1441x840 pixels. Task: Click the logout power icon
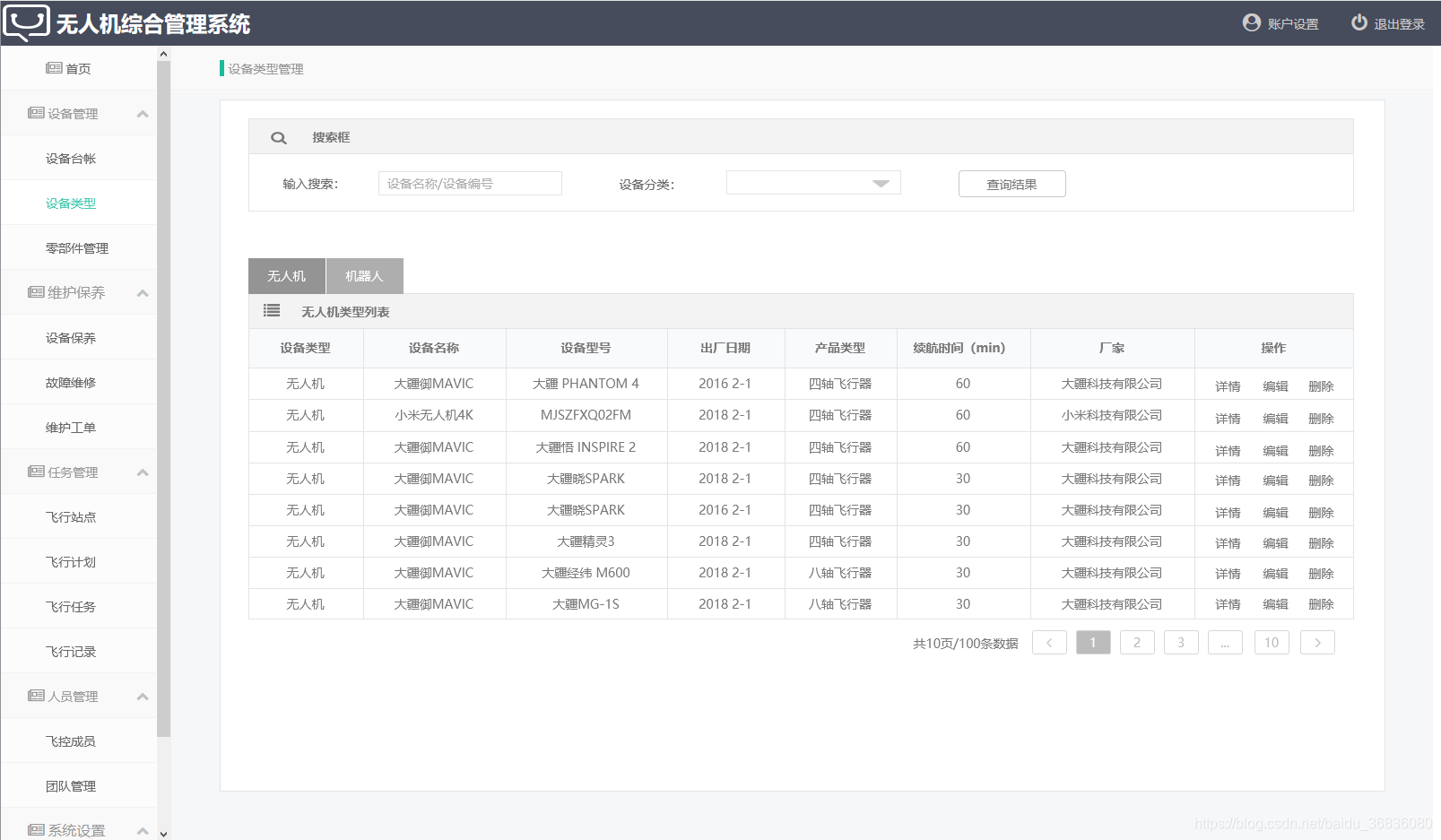[x=1359, y=22]
